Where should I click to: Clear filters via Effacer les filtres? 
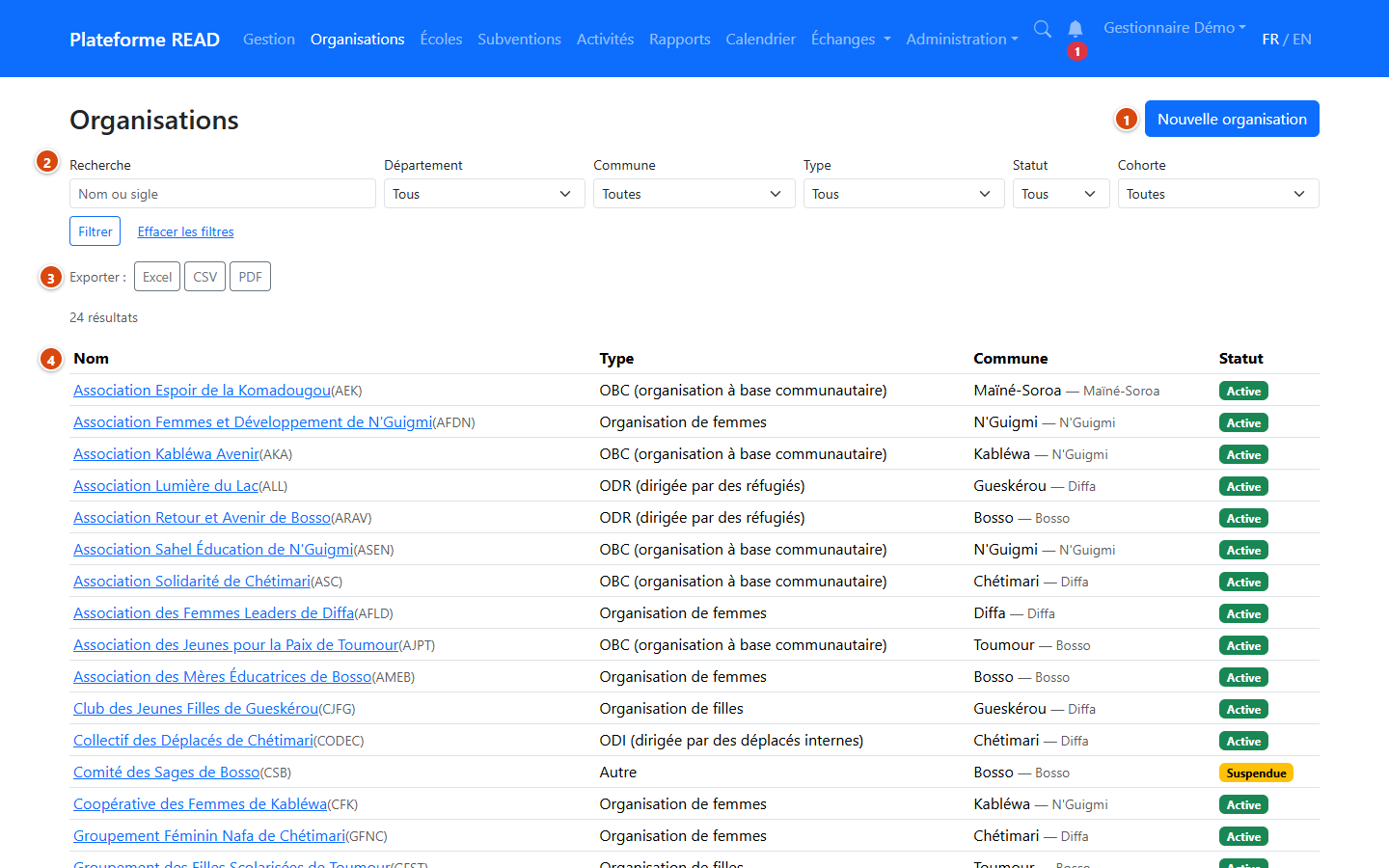[x=186, y=231]
